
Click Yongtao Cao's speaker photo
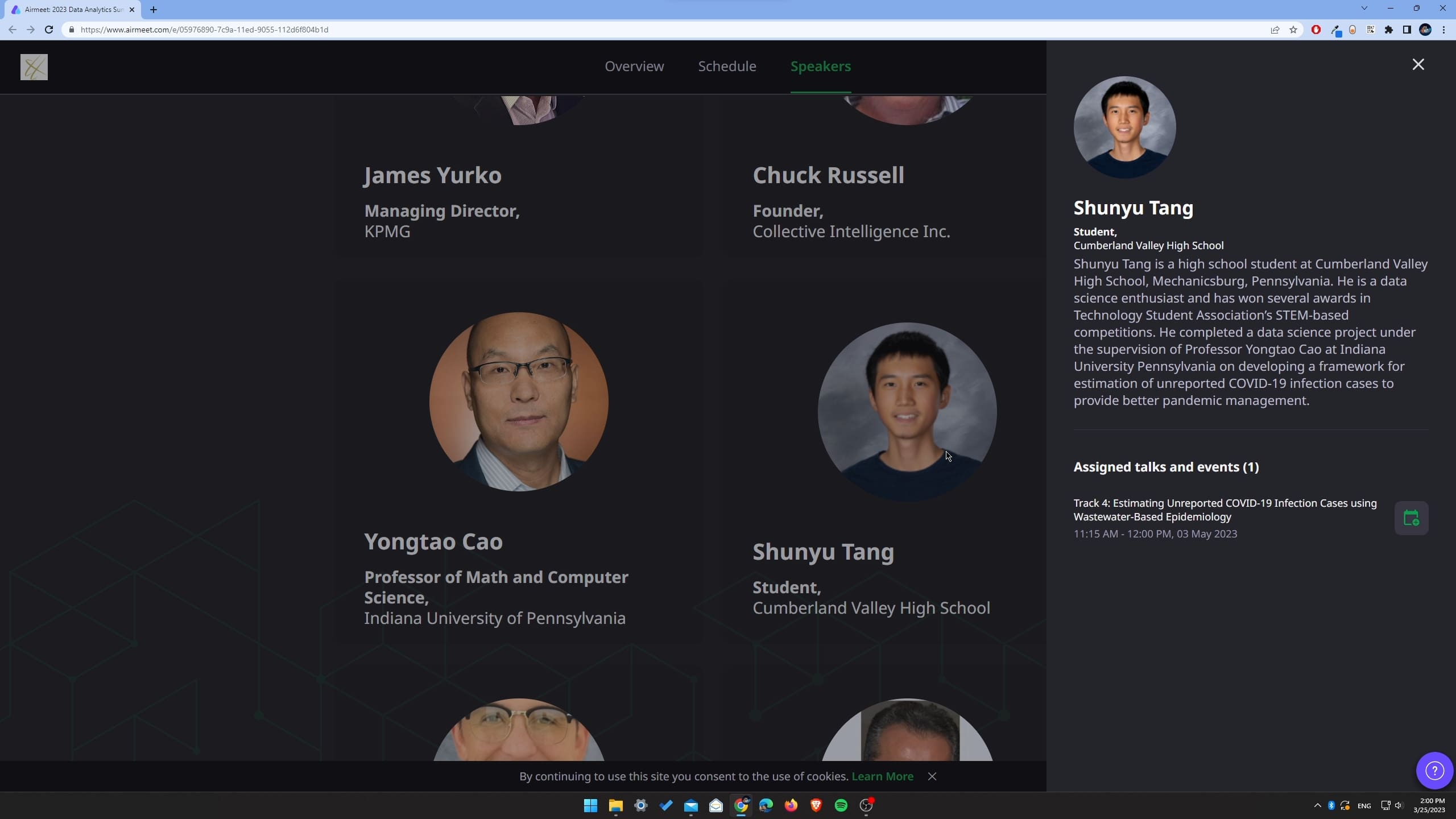(x=519, y=402)
